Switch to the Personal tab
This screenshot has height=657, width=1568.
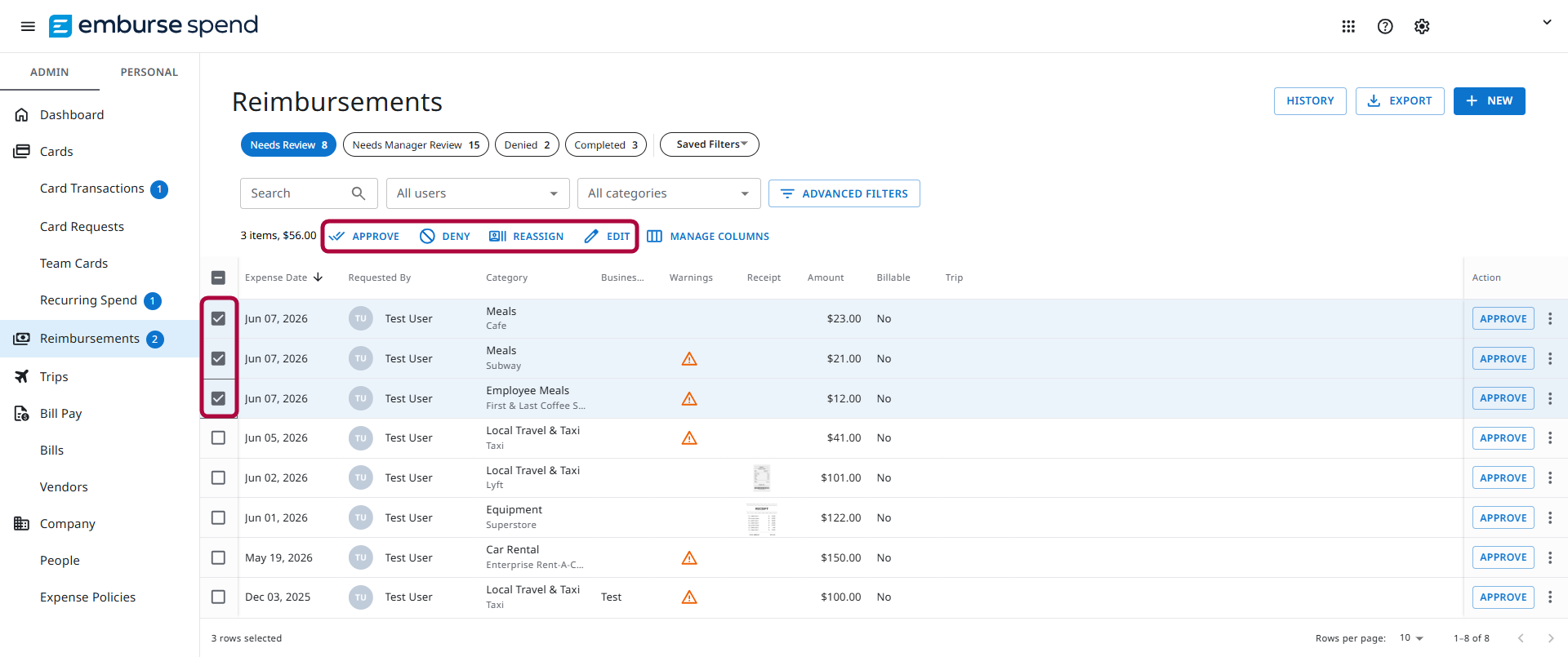(149, 72)
